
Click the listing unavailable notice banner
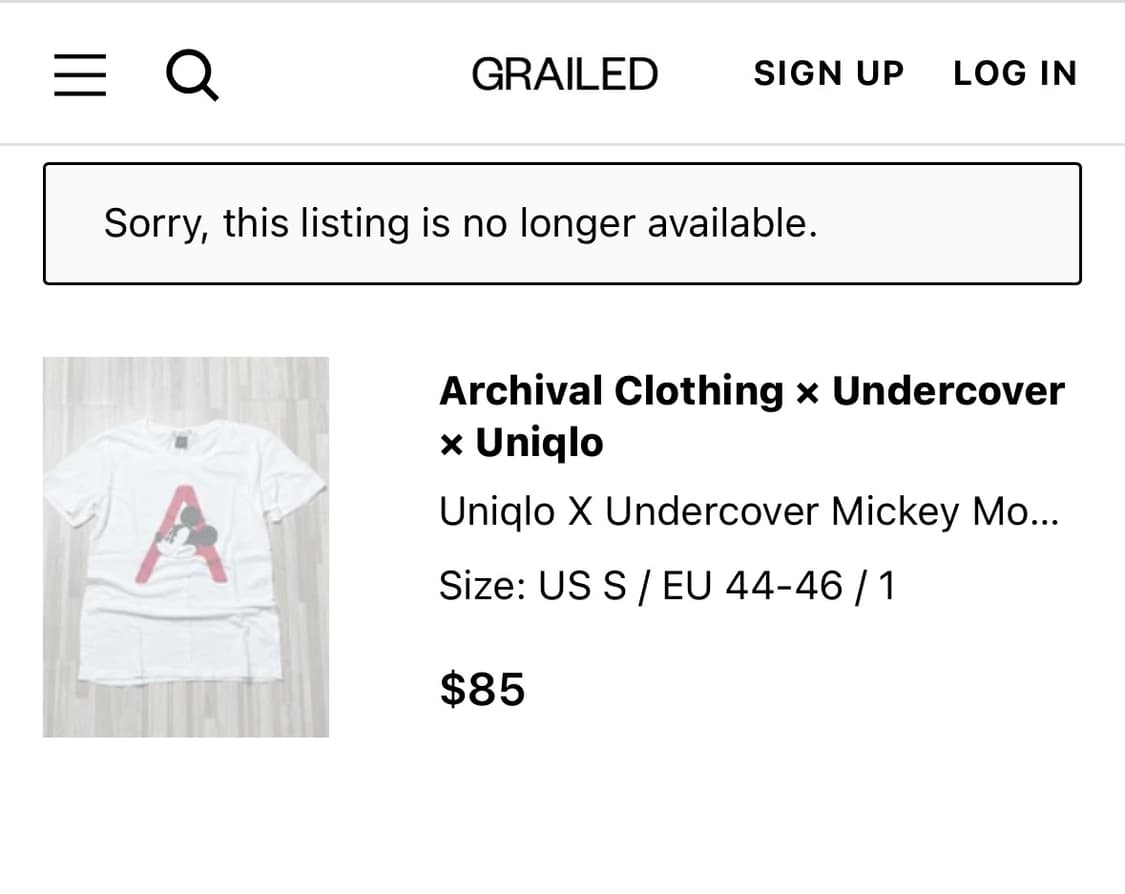pos(562,224)
